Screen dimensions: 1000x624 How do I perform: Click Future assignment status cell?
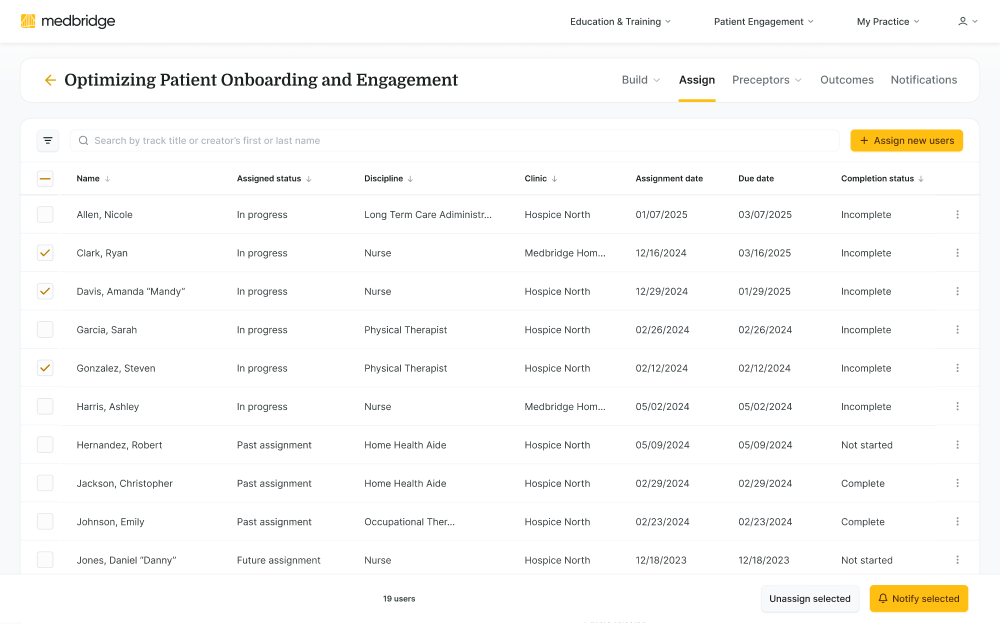[279, 560]
